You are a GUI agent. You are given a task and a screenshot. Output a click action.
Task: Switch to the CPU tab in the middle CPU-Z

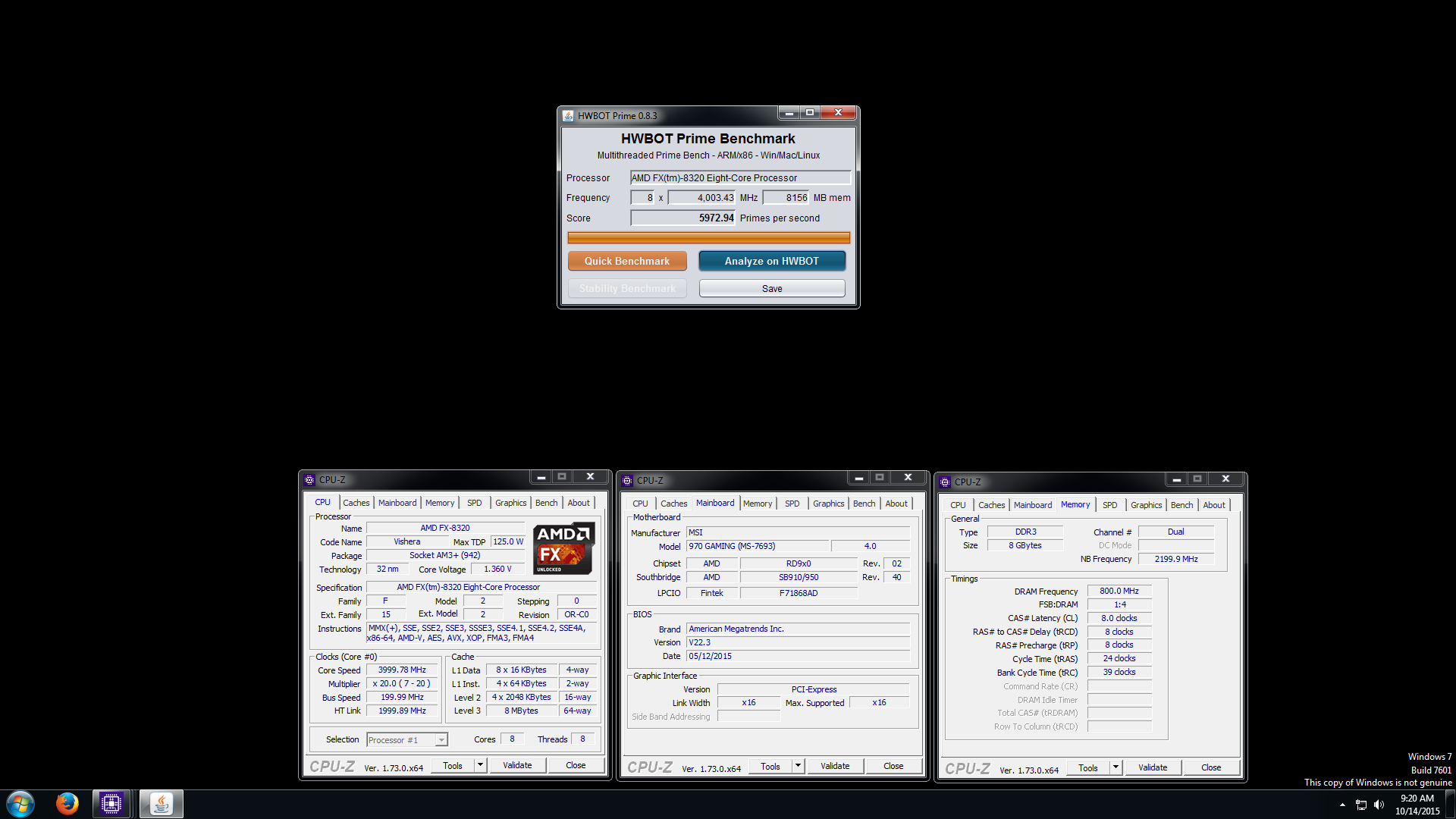coord(640,504)
